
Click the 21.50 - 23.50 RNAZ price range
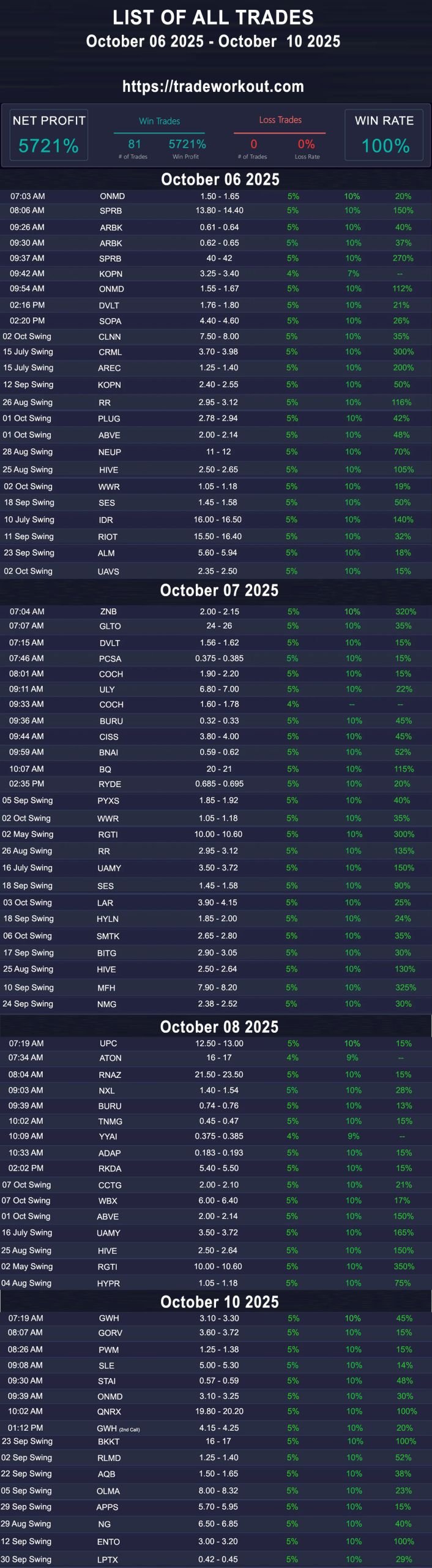click(x=219, y=1074)
